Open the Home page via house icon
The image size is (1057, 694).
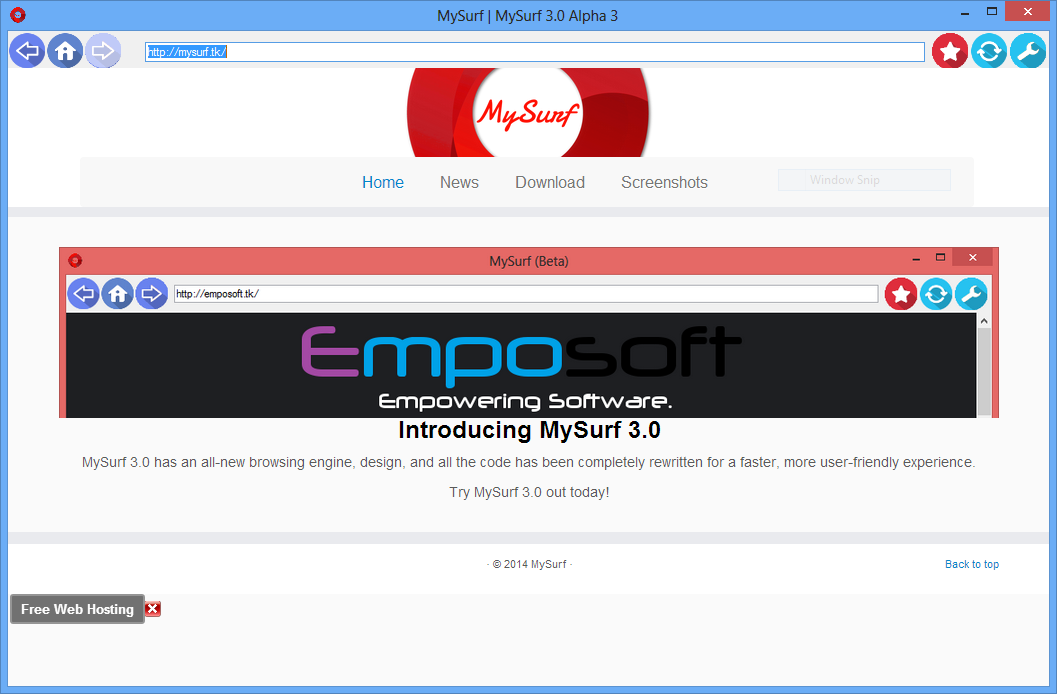[x=65, y=51]
